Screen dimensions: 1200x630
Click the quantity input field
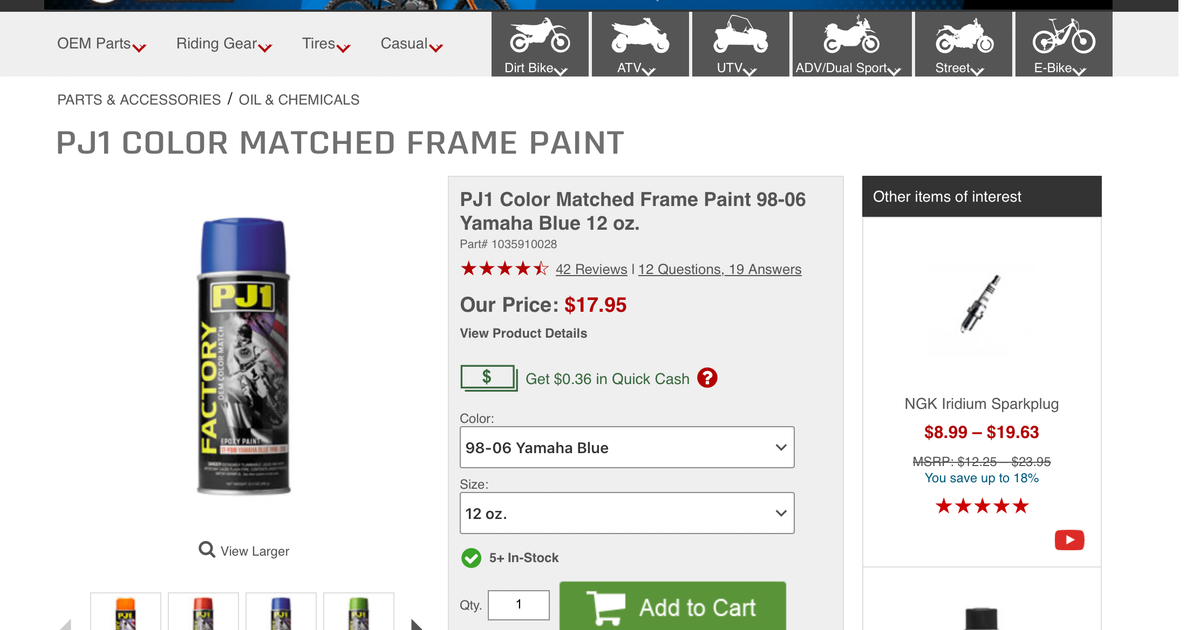coord(518,605)
